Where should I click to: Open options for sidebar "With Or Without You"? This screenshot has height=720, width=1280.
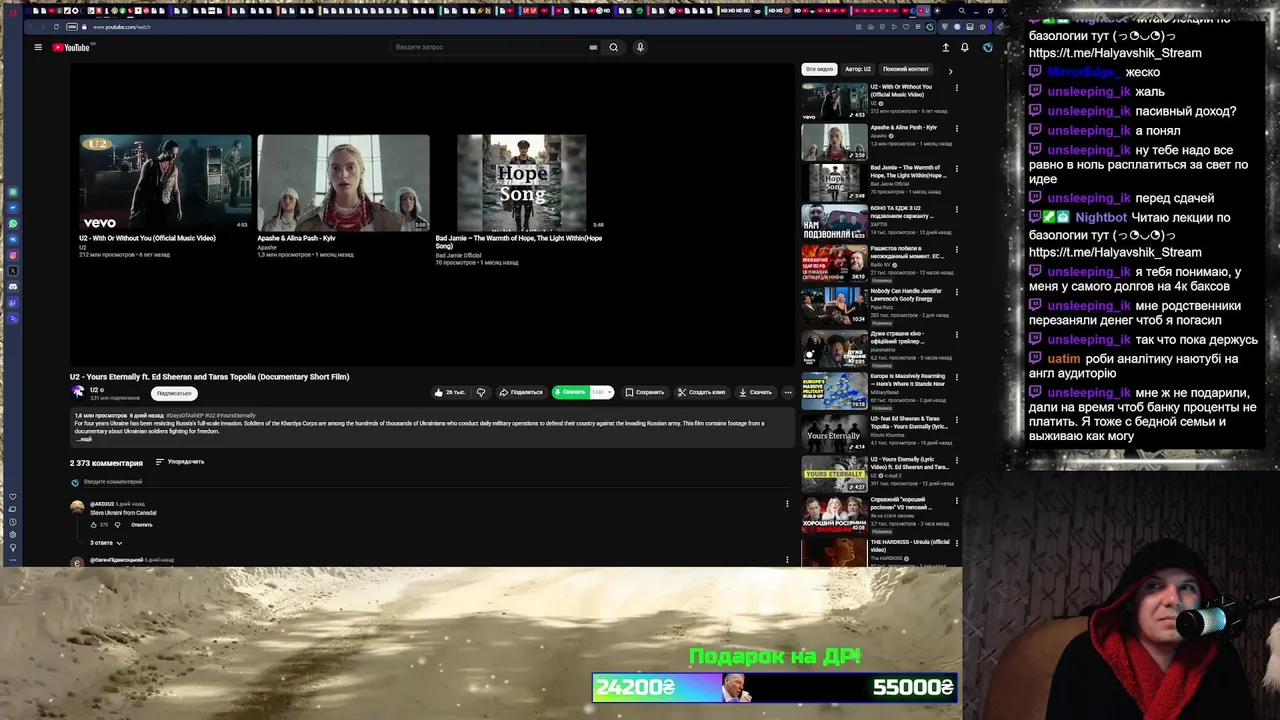click(x=956, y=88)
